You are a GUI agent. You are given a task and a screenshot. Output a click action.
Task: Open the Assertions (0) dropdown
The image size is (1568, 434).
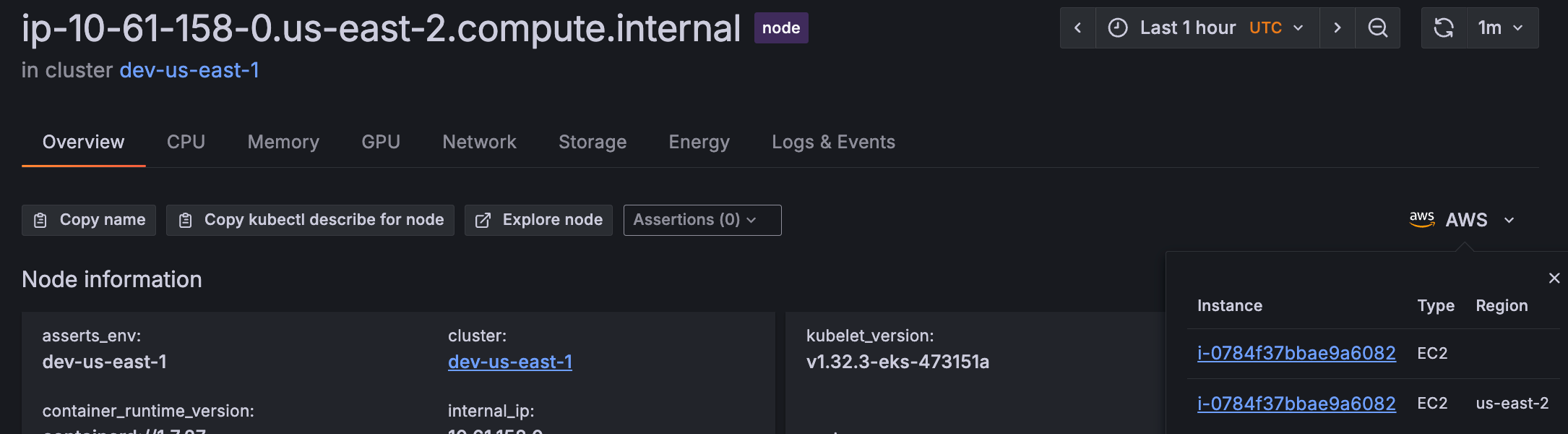tap(702, 220)
